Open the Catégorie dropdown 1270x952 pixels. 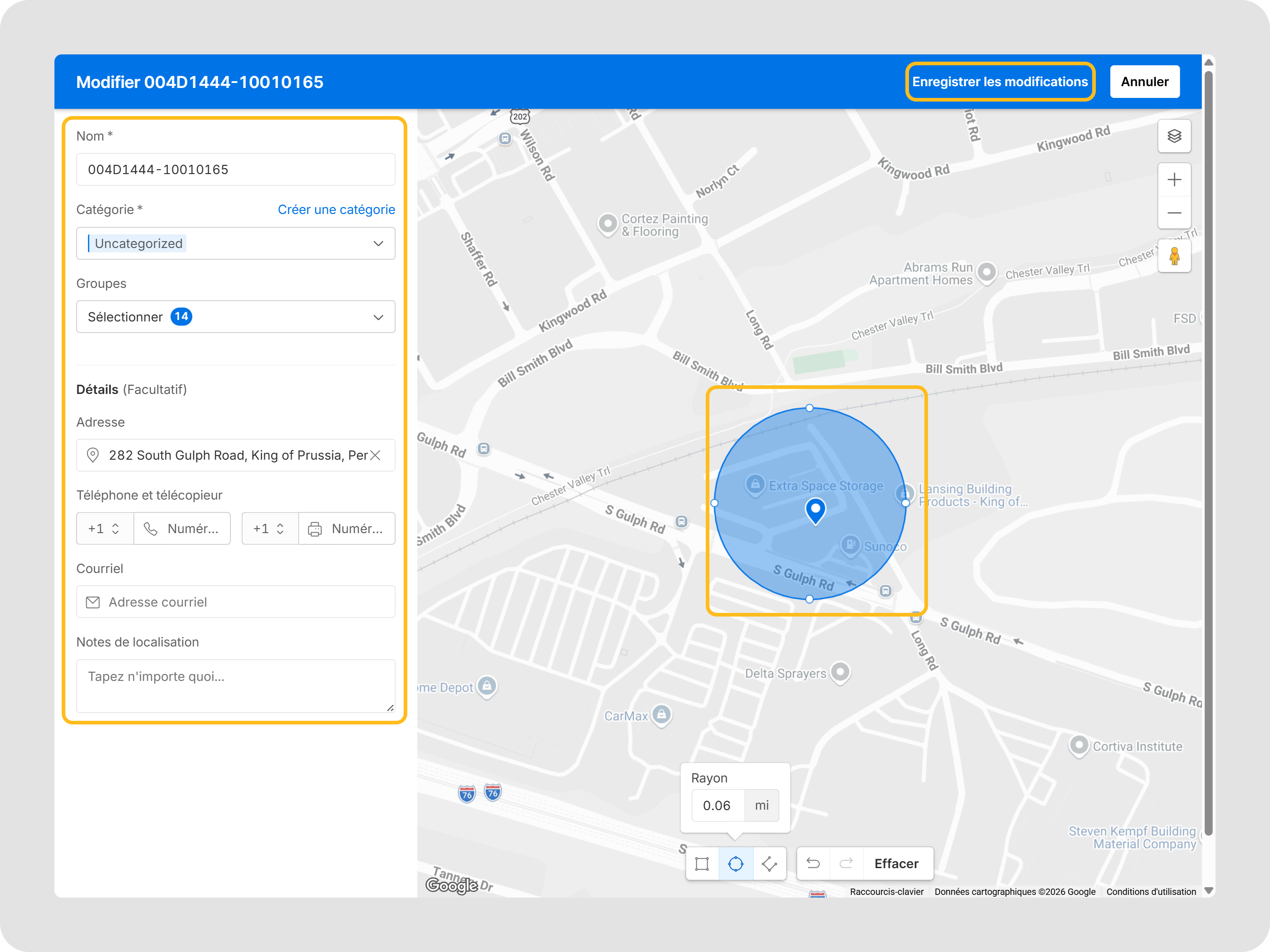[235, 243]
